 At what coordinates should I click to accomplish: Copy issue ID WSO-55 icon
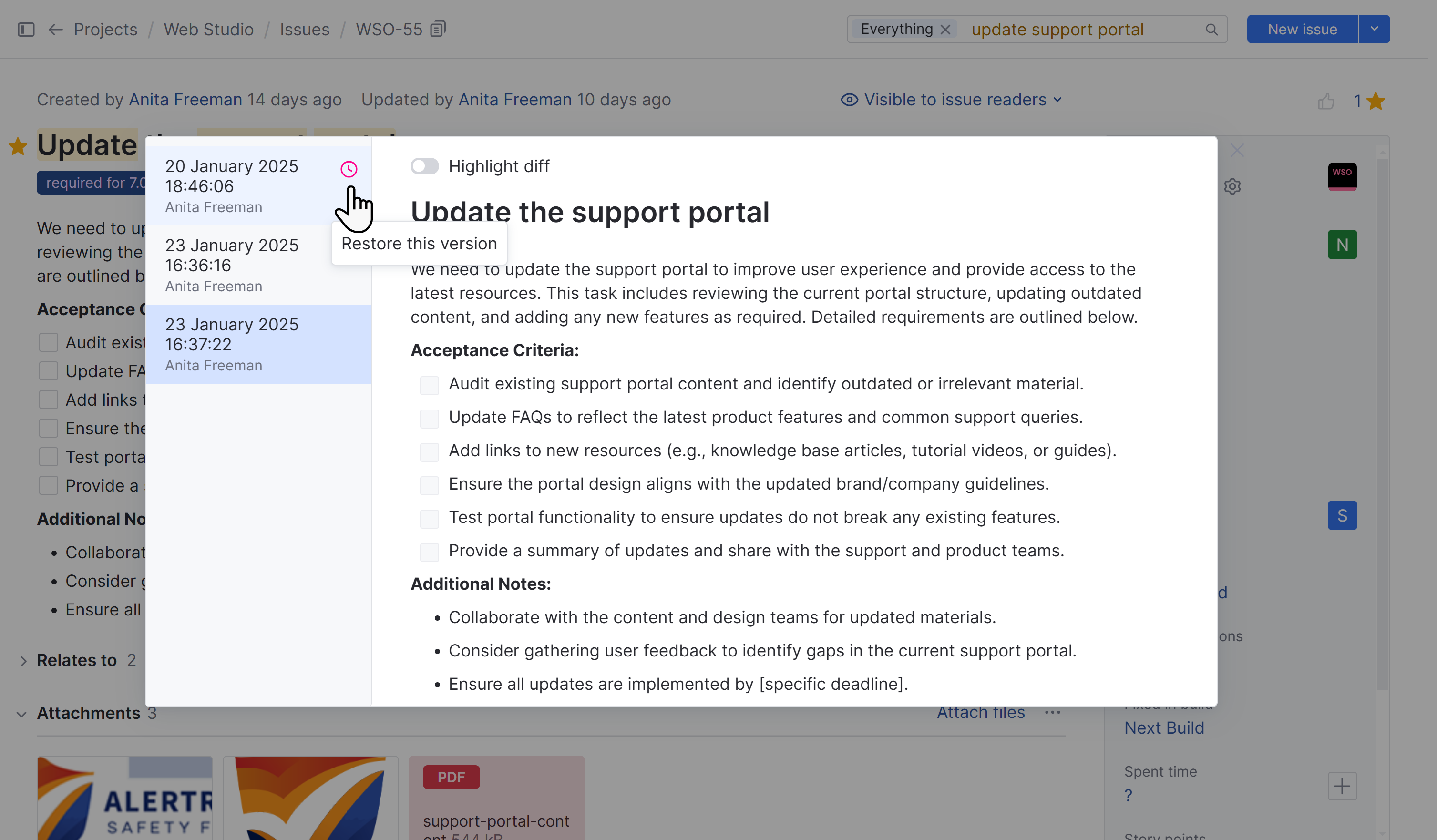point(437,29)
